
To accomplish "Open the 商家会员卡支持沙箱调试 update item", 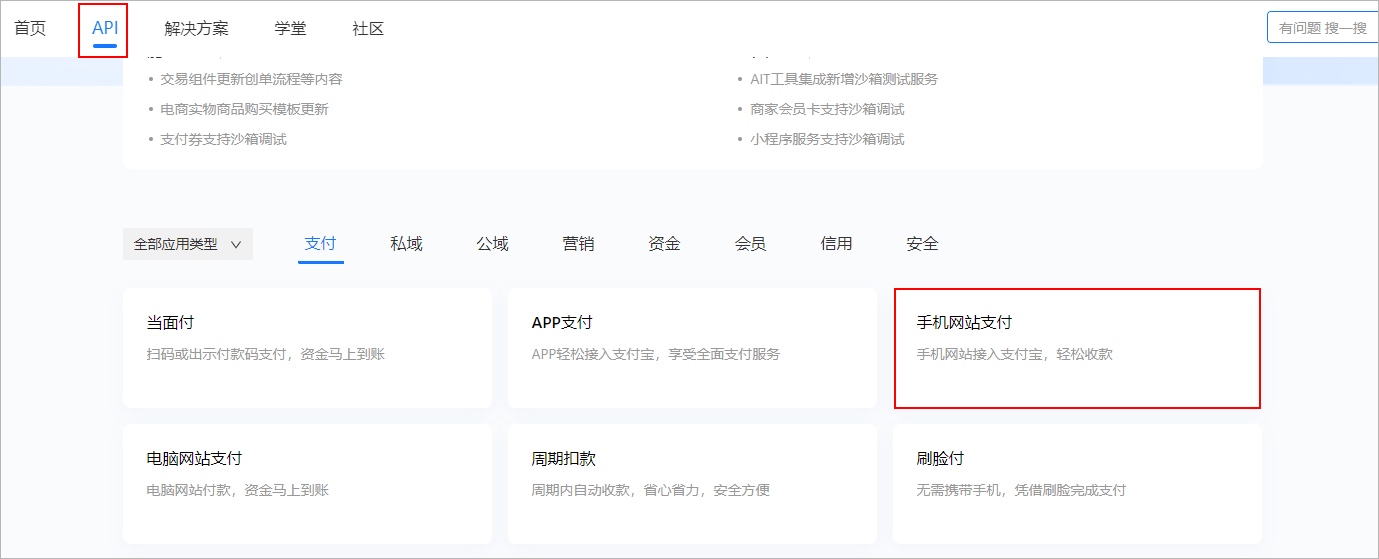I will point(827,109).
